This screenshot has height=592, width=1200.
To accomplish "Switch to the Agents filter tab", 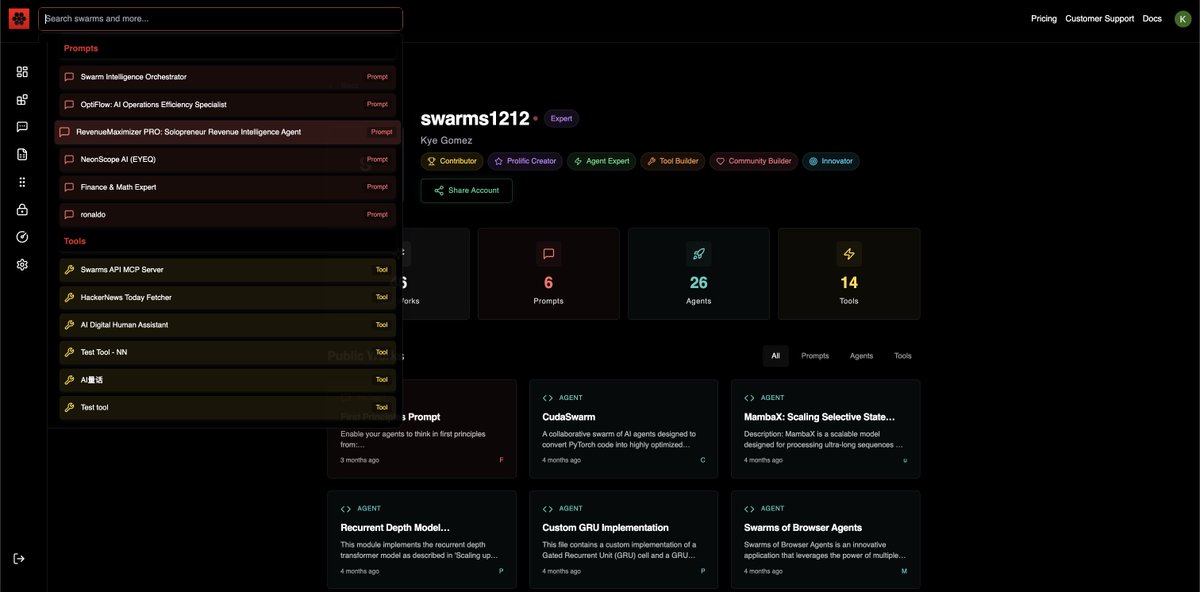I will tap(861, 356).
